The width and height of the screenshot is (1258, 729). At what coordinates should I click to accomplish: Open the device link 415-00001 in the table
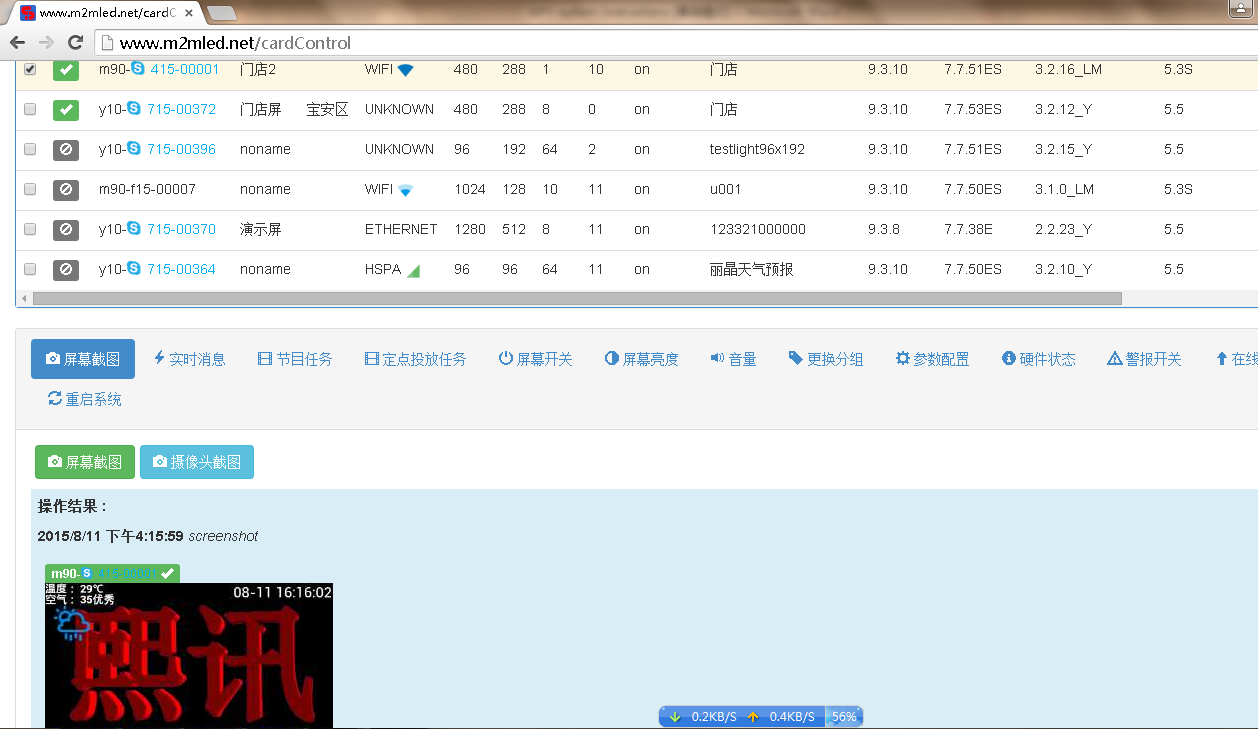[x=185, y=69]
